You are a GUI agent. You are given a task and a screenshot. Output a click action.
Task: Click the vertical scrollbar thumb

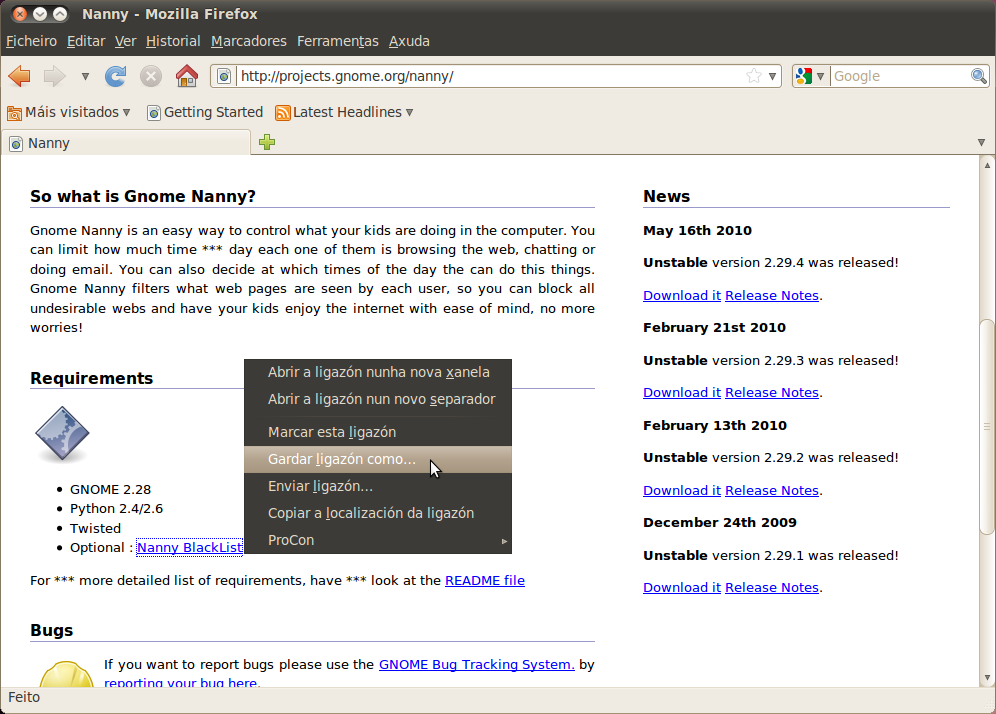coord(987,427)
